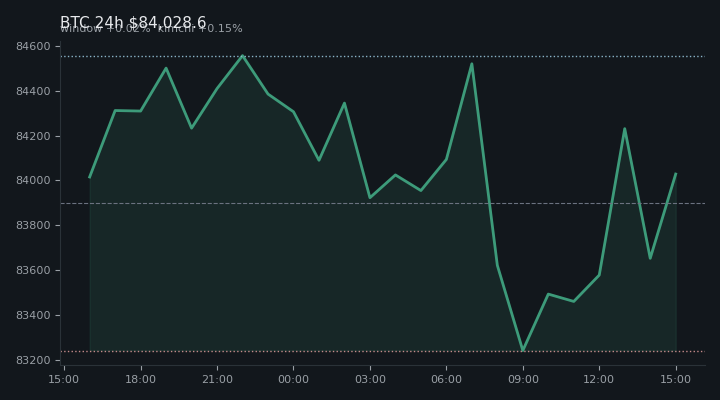
Task: Click the y-axis label "84000"
Action: pos(33,180)
